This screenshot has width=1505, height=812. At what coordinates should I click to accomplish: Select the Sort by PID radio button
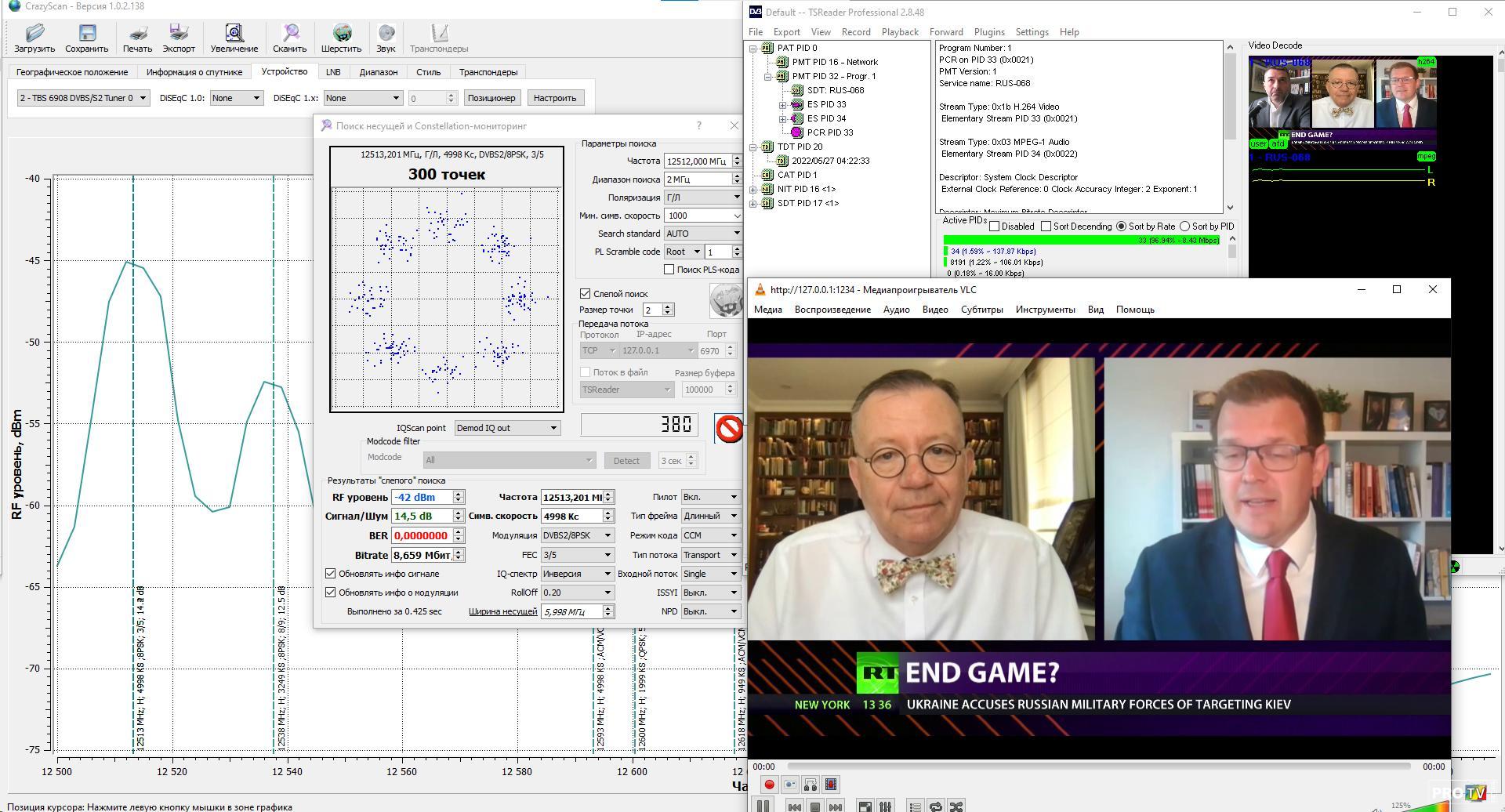click(1184, 227)
